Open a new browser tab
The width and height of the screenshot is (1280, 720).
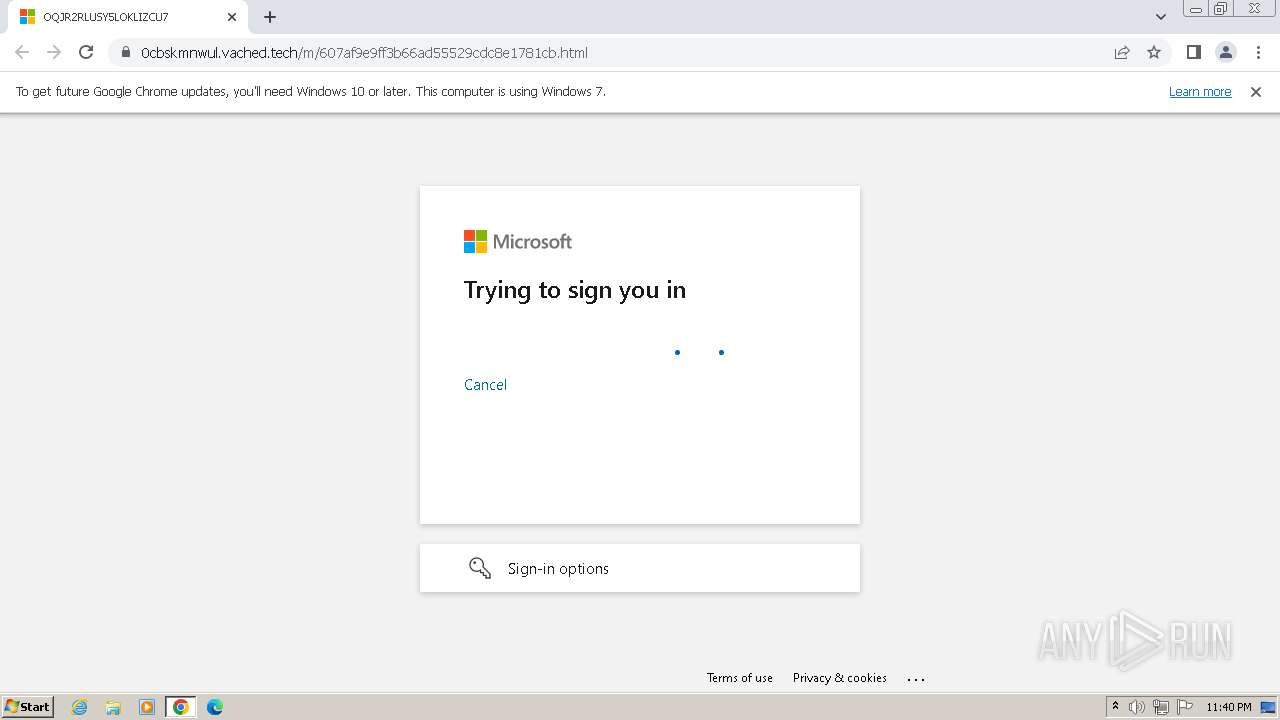coord(270,17)
